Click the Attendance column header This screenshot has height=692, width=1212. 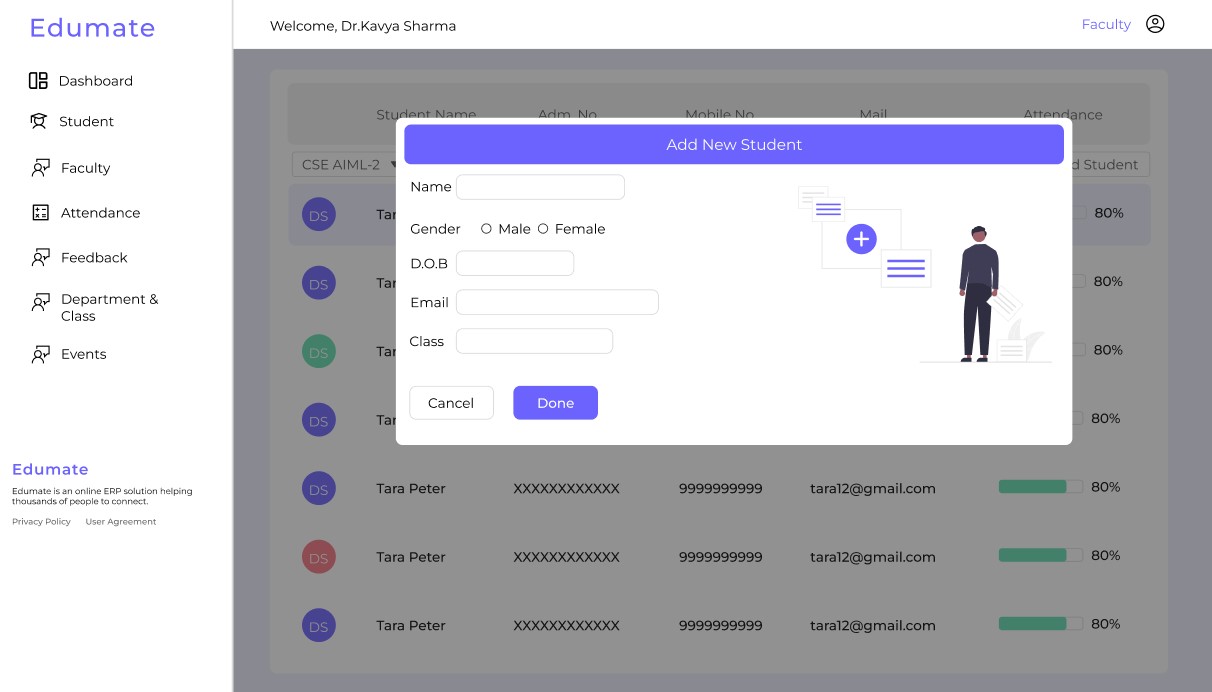[x=1062, y=115]
